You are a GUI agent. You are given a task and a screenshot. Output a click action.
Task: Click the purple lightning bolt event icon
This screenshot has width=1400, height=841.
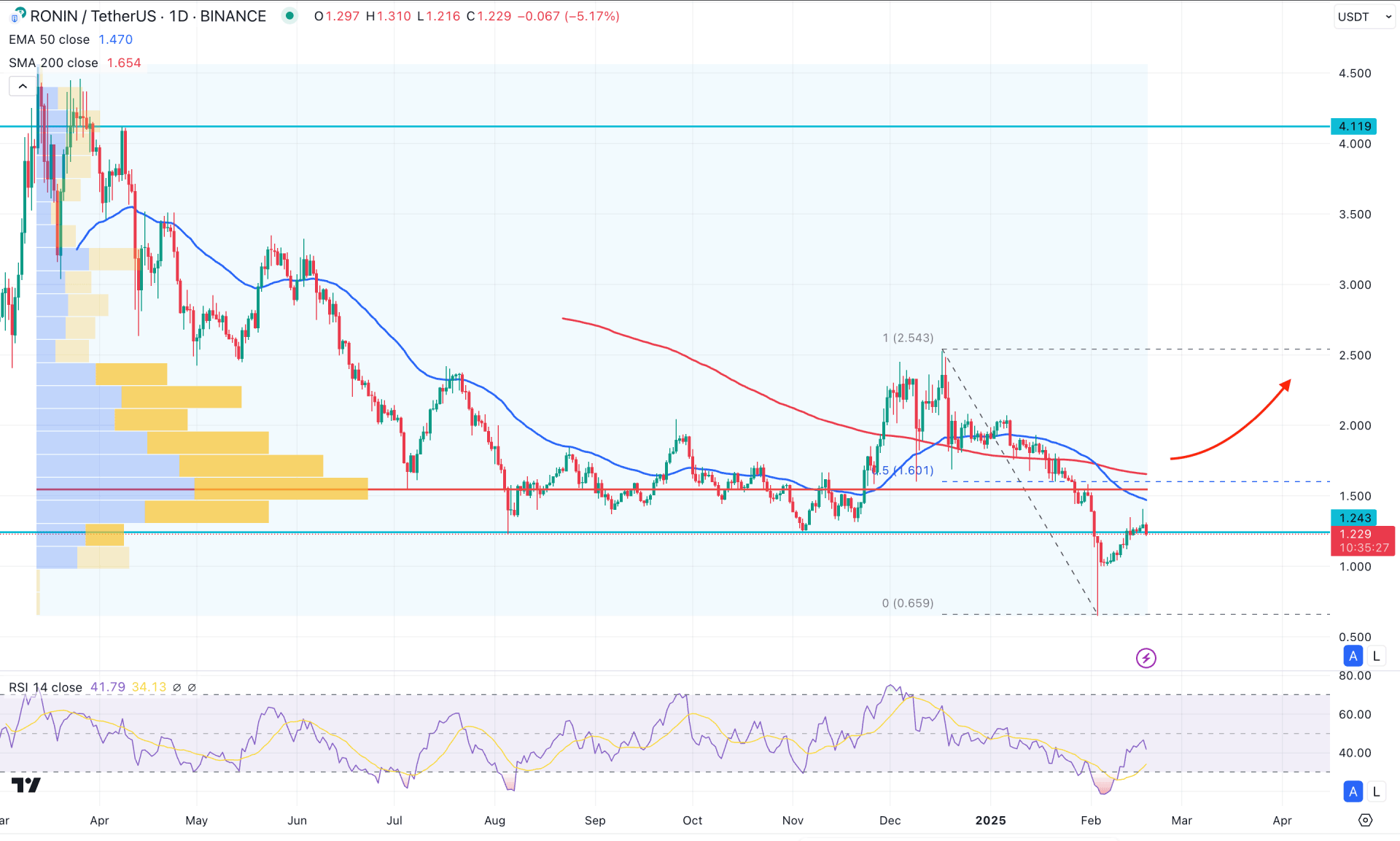click(x=1146, y=658)
